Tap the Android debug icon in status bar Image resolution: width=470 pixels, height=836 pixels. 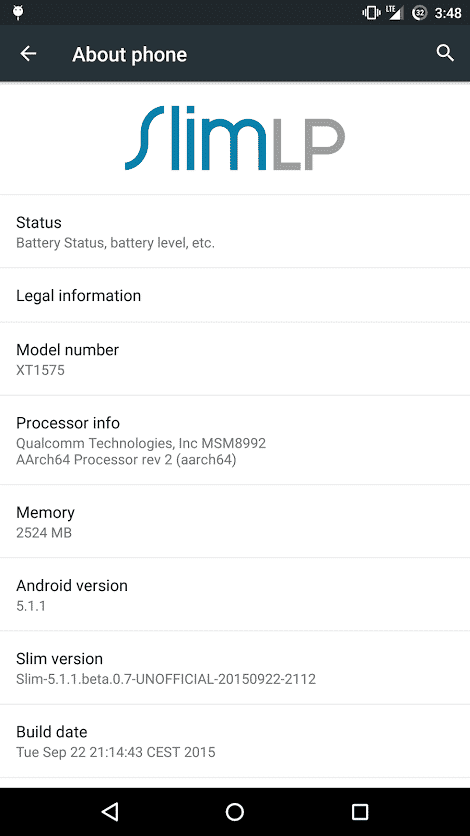[x=18, y=12]
